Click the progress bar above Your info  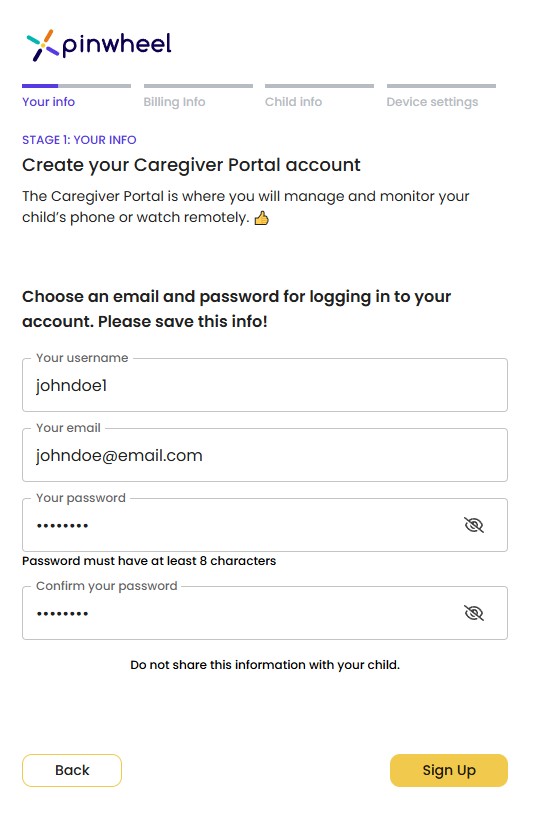pos(76,86)
